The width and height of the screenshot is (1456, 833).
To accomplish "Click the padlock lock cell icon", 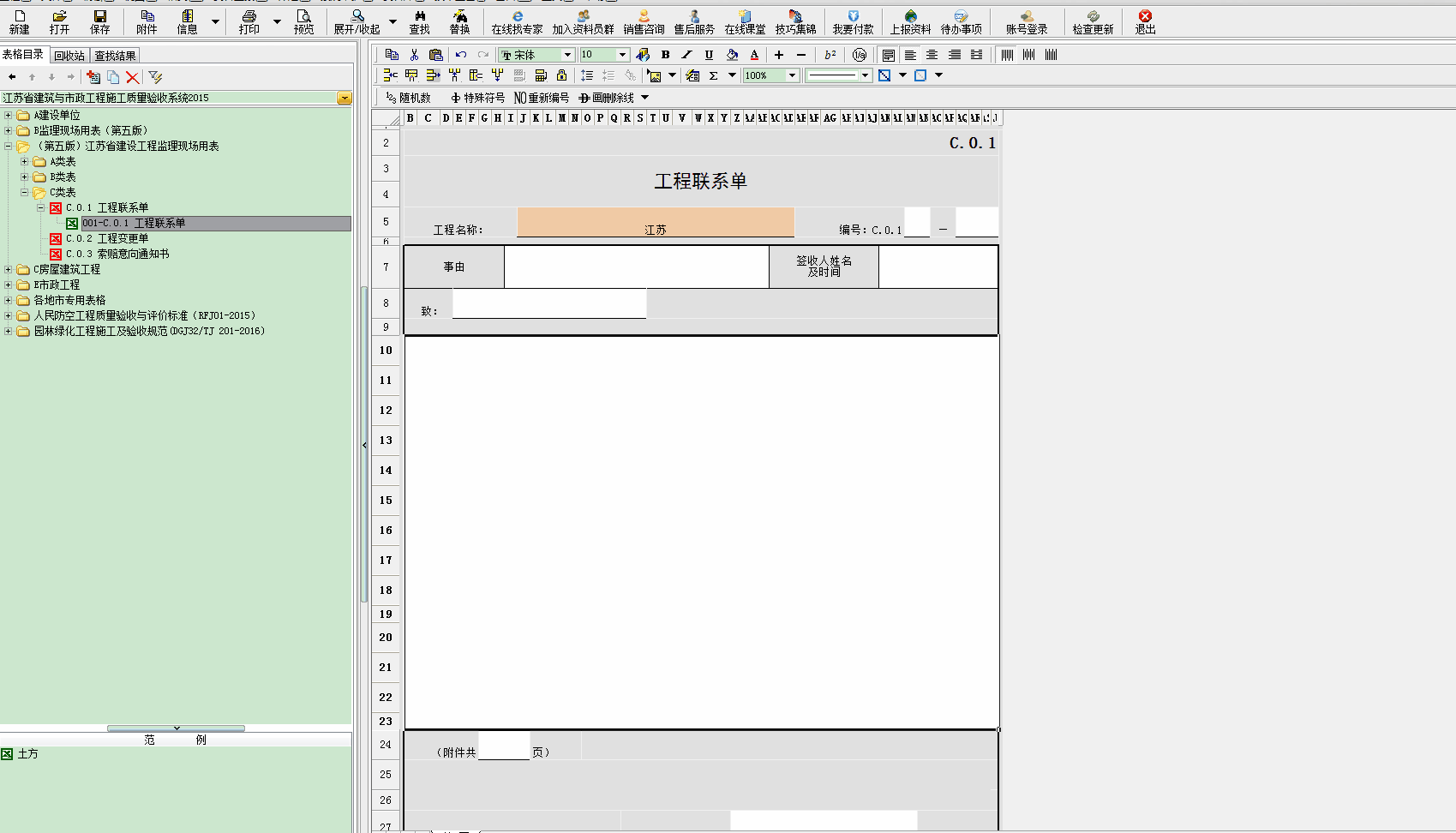I will (x=561, y=75).
